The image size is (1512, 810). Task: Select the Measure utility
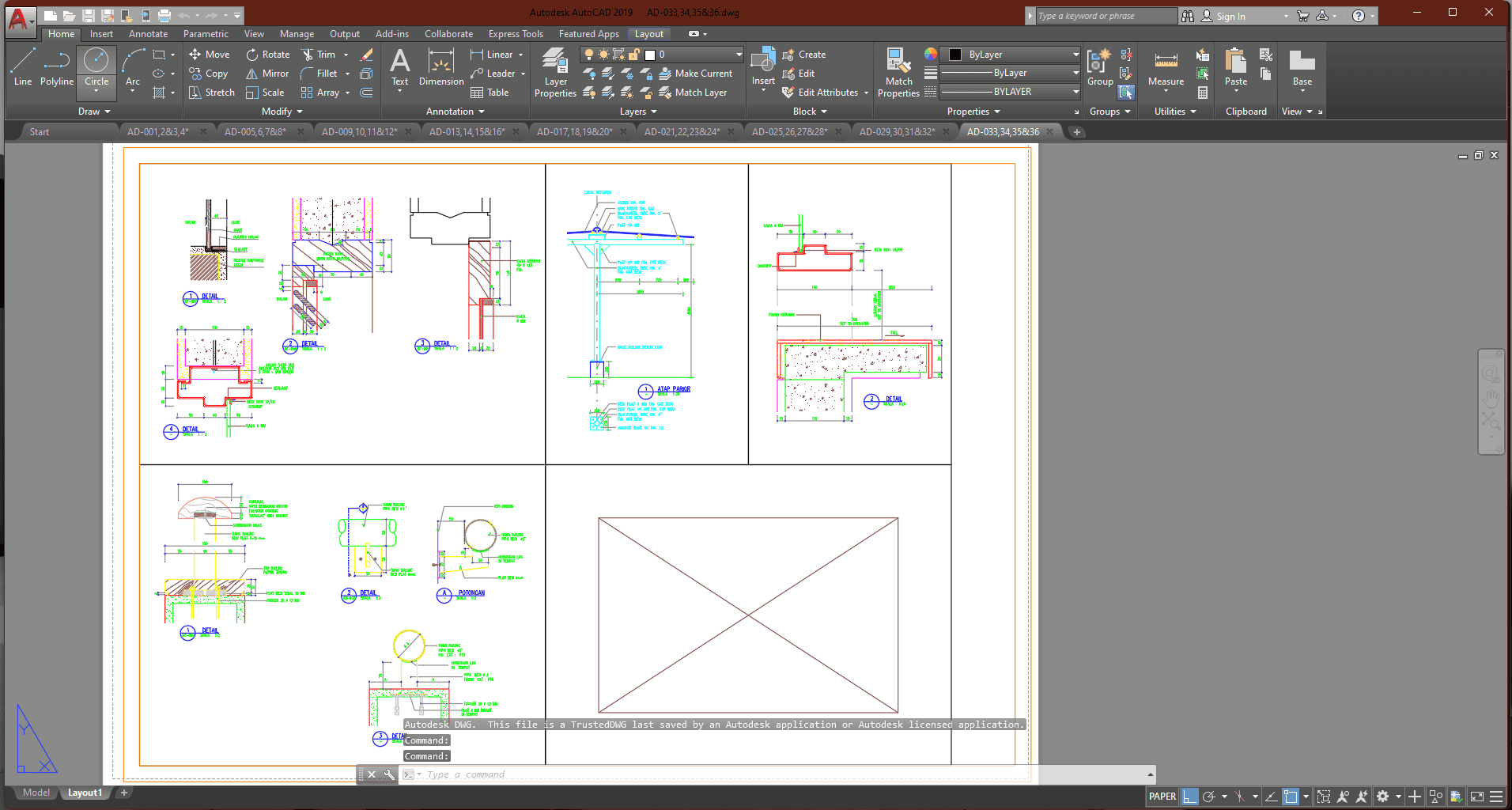(1166, 68)
